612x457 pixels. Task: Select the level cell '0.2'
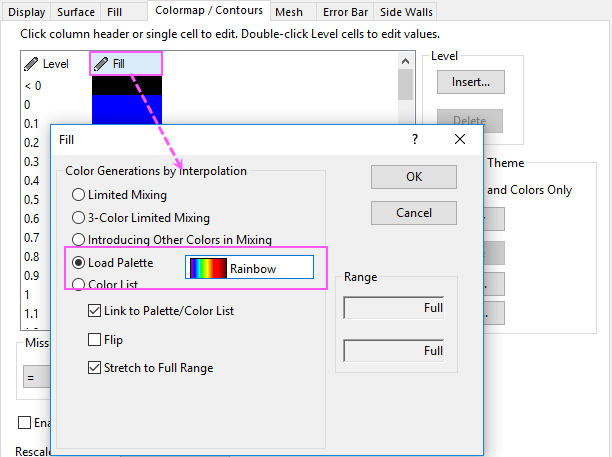pos(31,143)
